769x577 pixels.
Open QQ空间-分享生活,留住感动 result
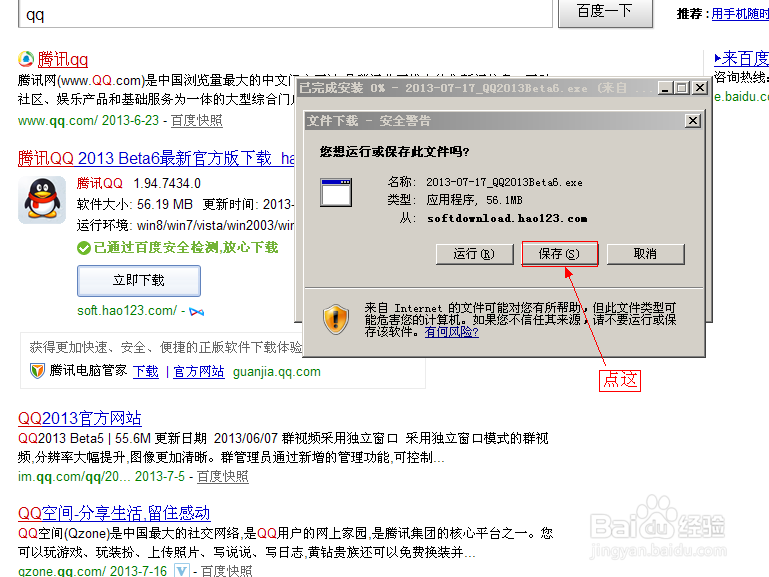click(x=114, y=513)
